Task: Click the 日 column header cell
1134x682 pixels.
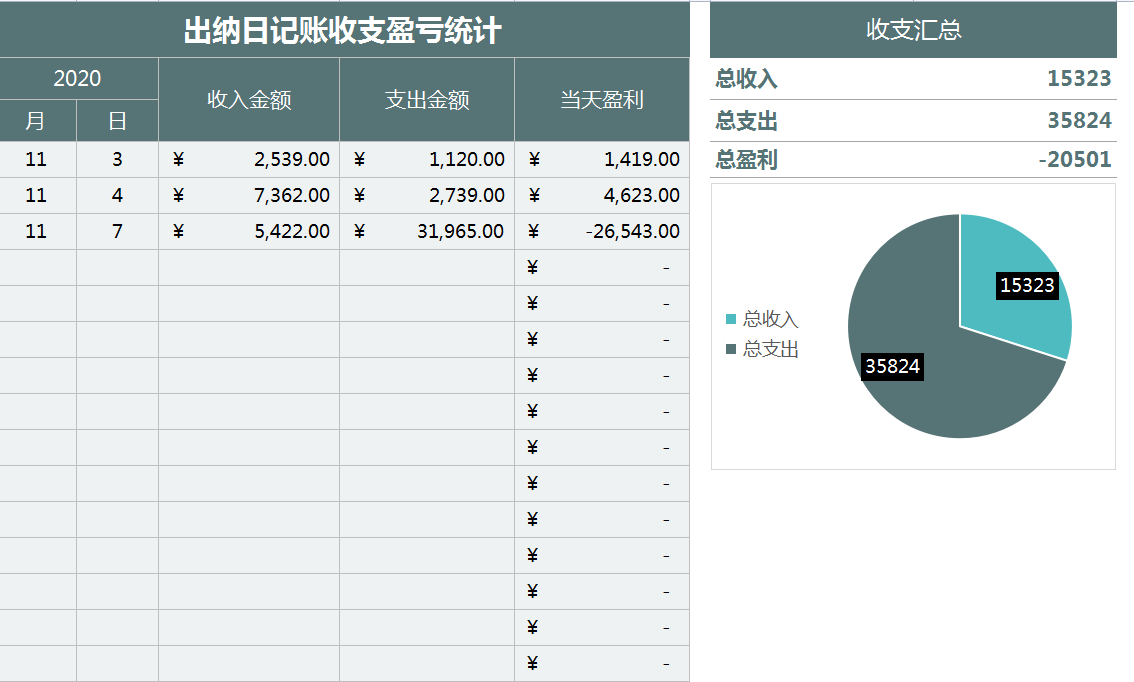Action: tap(117, 121)
